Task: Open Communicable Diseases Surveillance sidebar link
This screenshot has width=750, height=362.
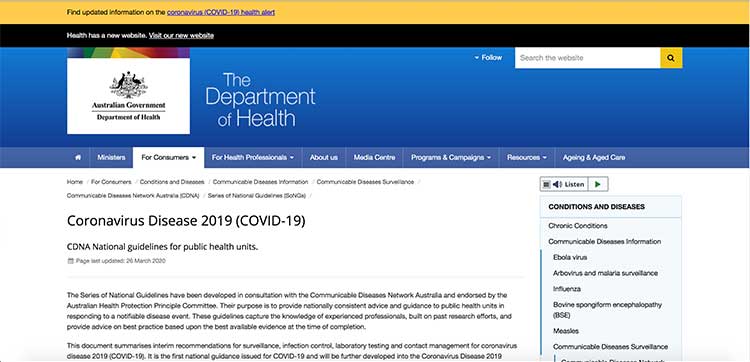Action: tap(610, 347)
